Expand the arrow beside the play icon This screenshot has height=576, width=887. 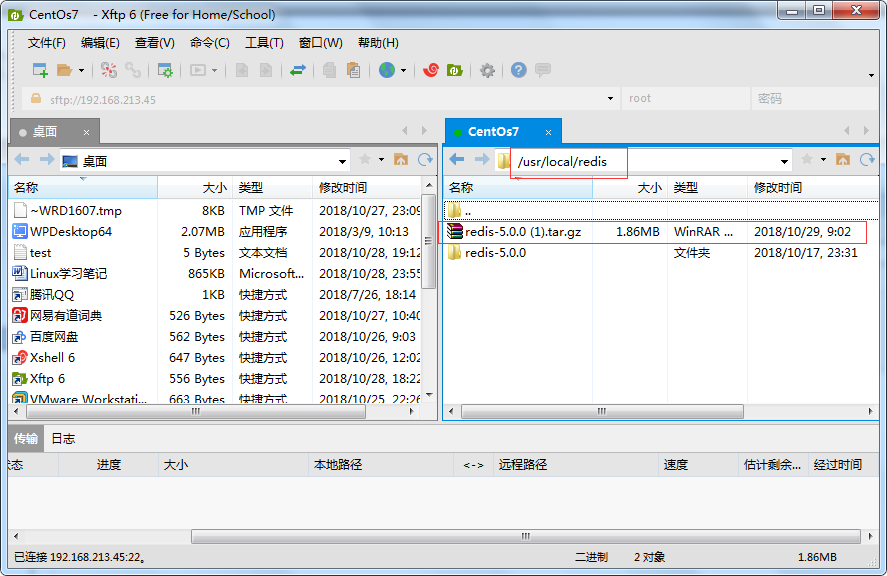coord(214,71)
